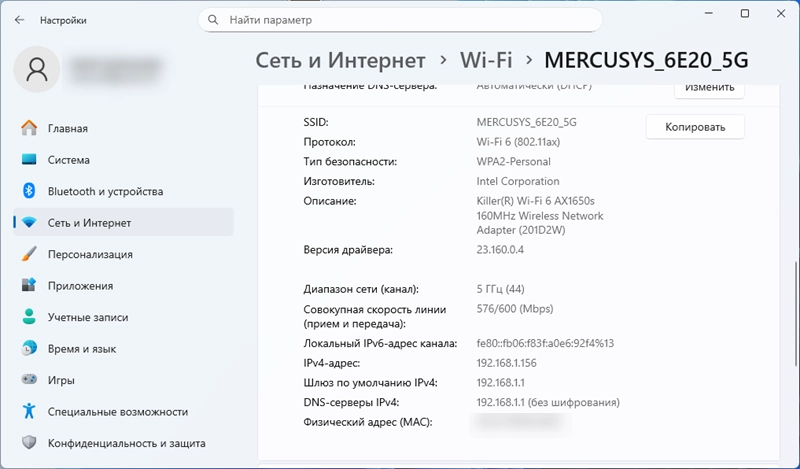The width and height of the screenshot is (800, 469).
Task: Click the Killer(R) Wi-Fi 6 AX1650s description
Action: (x=540, y=215)
